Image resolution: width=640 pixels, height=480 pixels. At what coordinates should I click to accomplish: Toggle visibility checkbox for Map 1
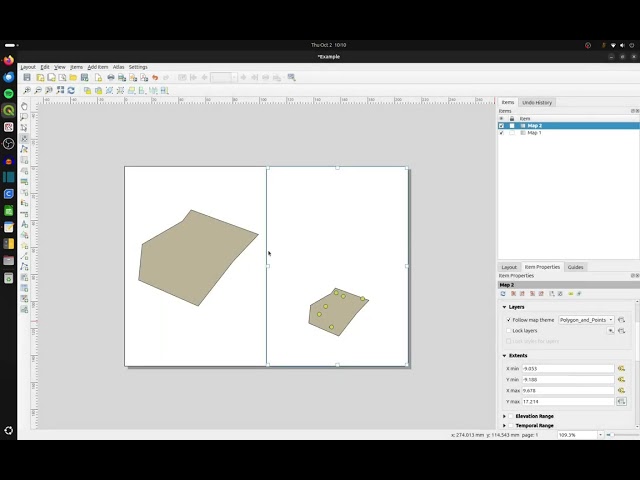[502, 133]
